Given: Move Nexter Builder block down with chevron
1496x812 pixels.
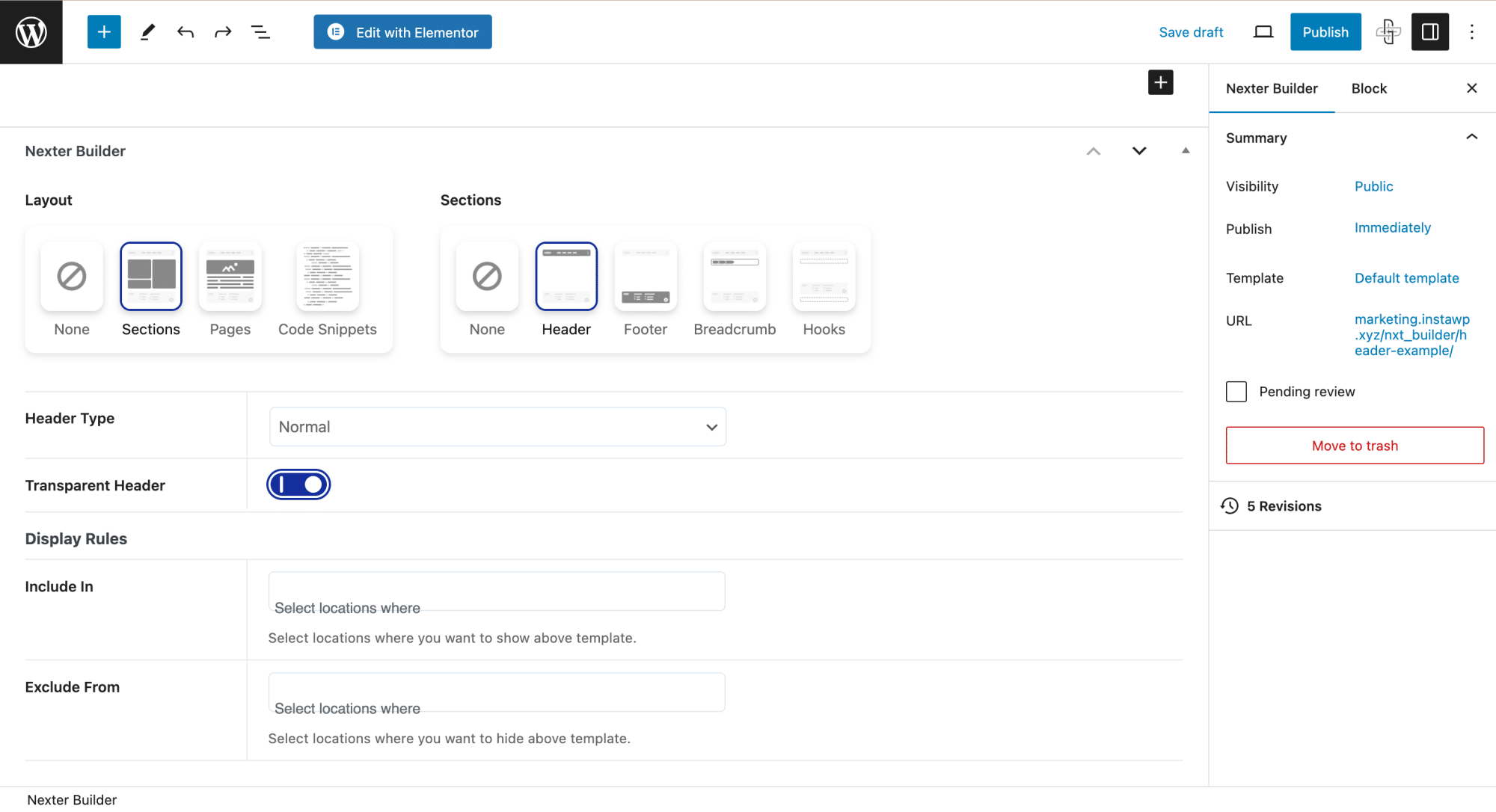Looking at the screenshot, I should pyautogui.click(x=1138, y=150).
